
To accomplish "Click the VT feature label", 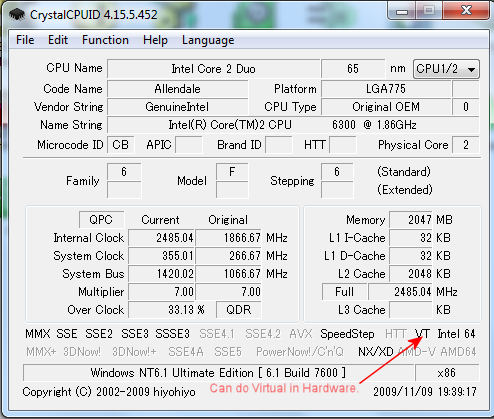I will pos(423,334).
